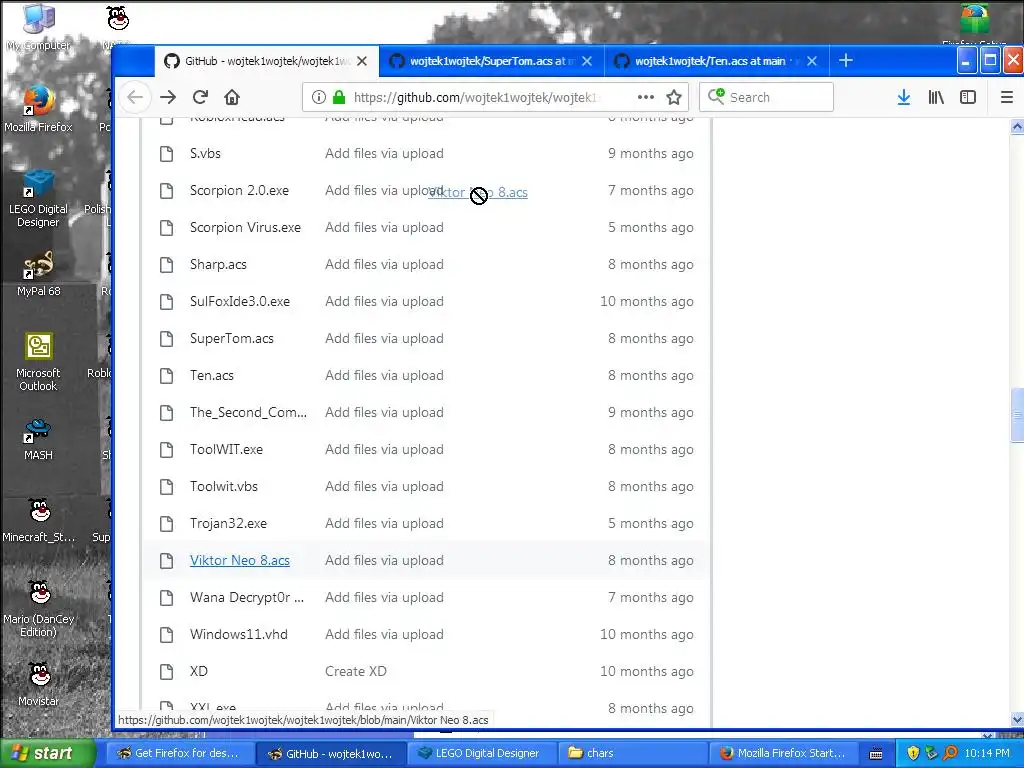Open ToolWIT.exe file entry
Screen dimensions: 1024x768
click(227, 449)
